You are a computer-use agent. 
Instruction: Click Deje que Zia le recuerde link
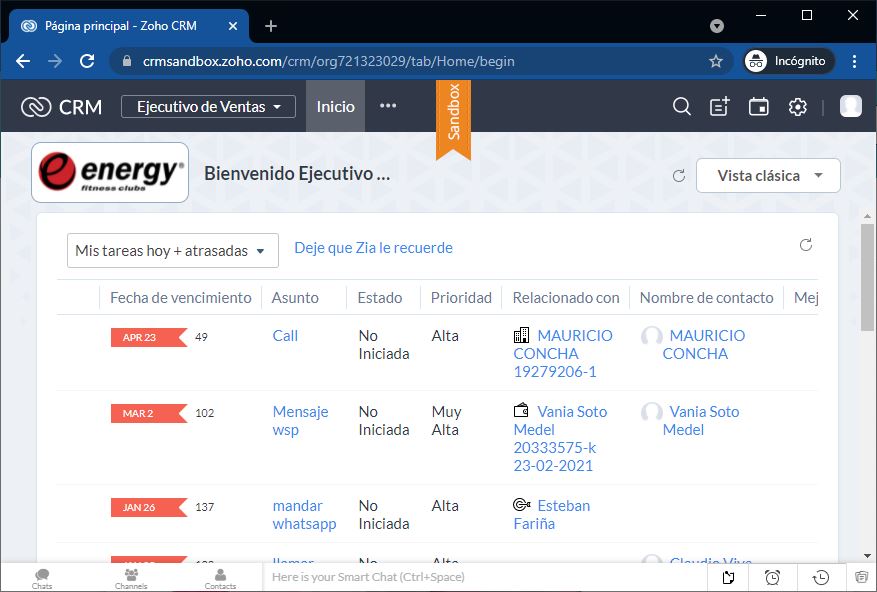click(x=373, y=248)
